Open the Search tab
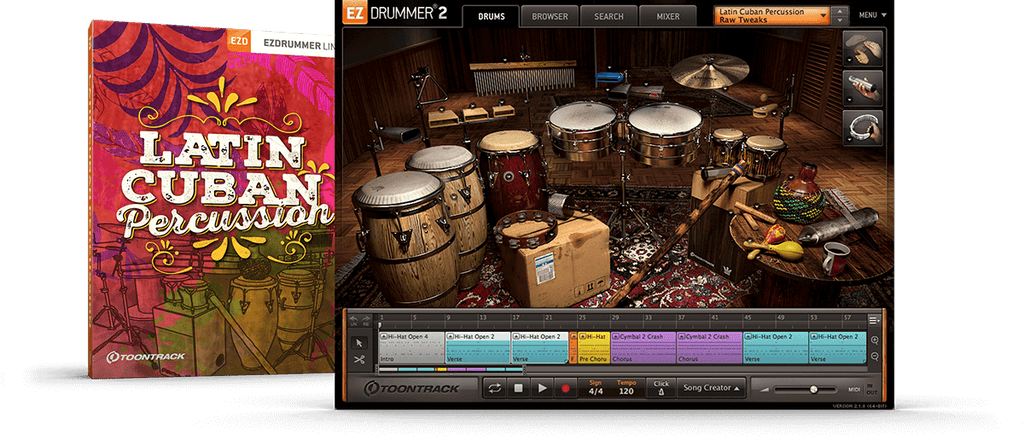 coord(608,16)
